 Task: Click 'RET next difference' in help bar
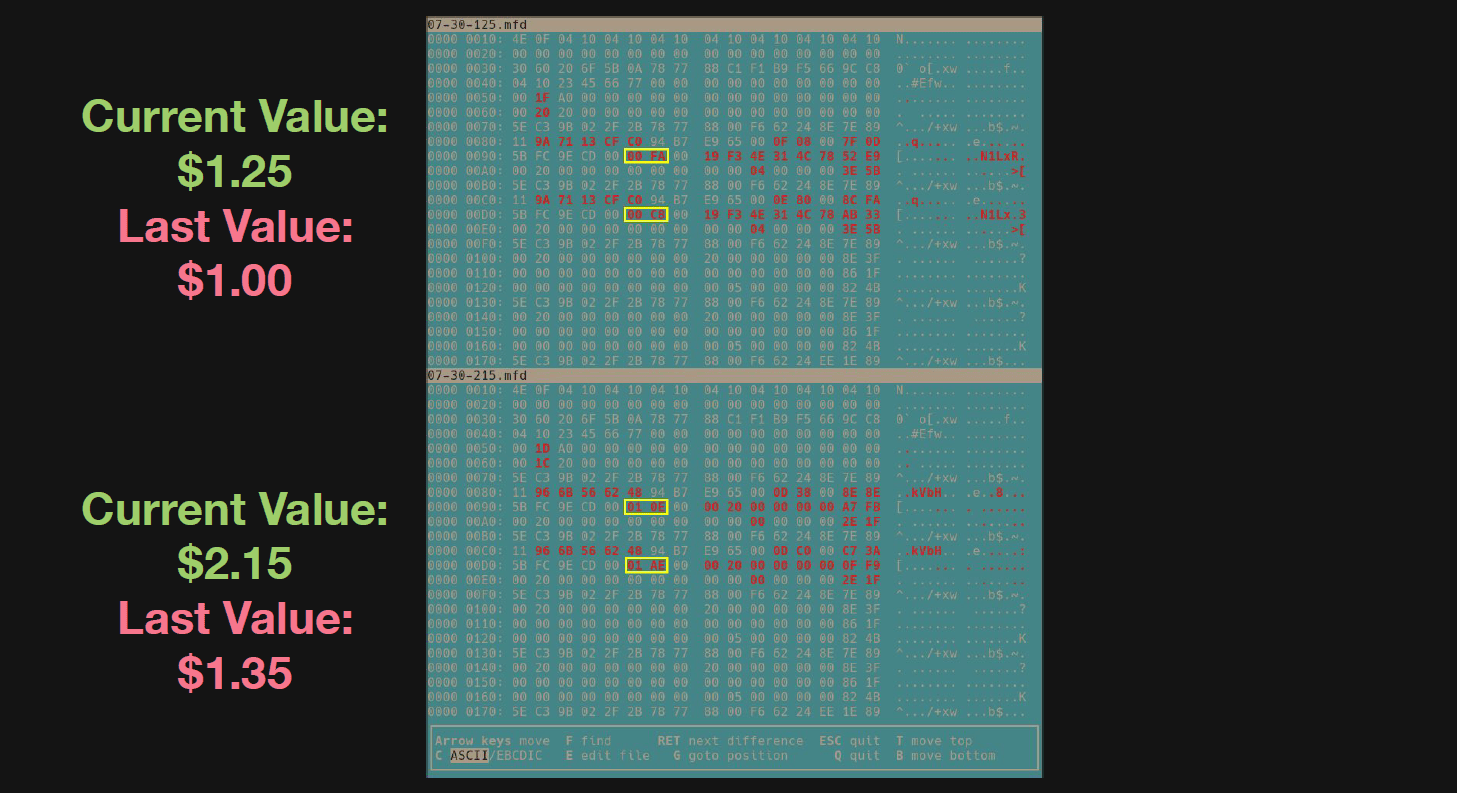tap(730, 741)
